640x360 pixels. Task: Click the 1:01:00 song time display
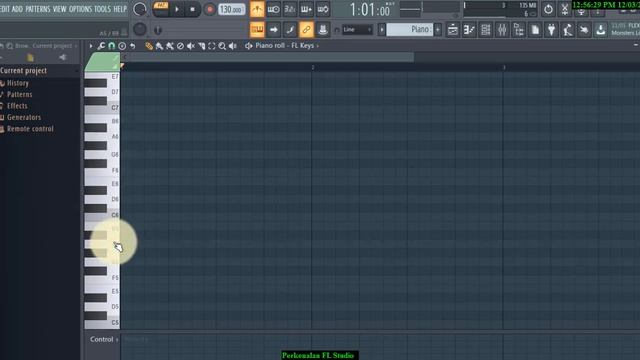(370, 9)
